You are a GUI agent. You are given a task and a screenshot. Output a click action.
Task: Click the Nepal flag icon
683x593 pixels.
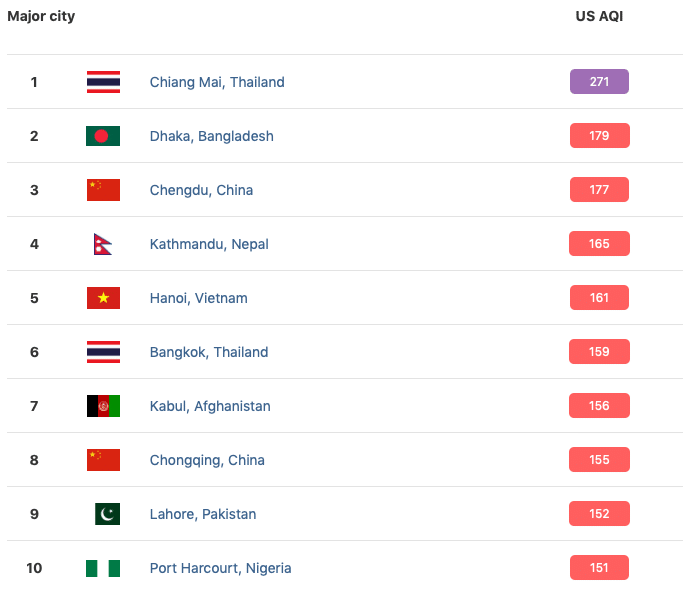pyautogui.click(x=103, y=244)
